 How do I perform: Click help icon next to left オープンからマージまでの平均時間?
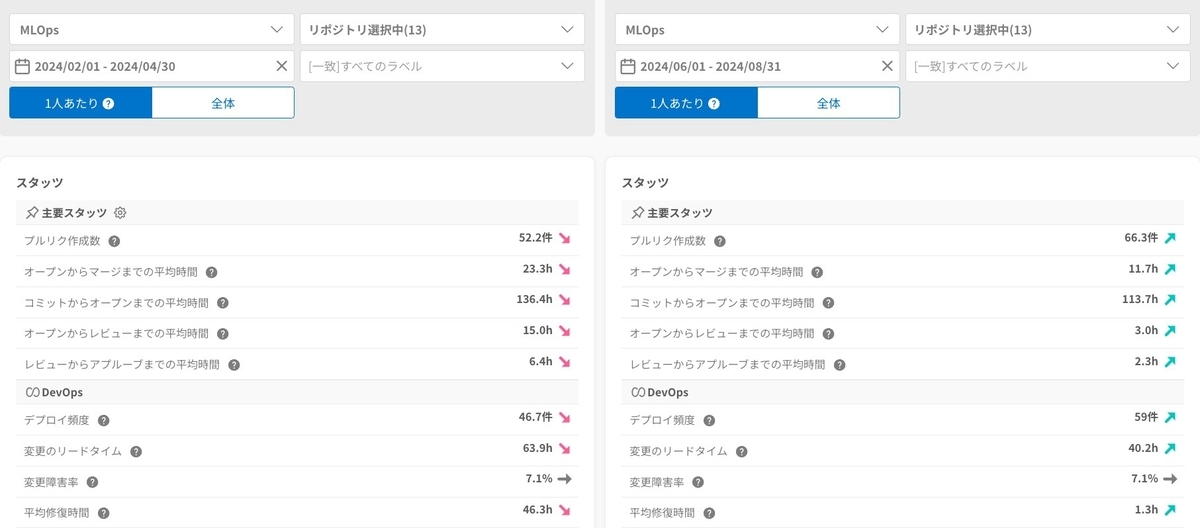pyautogui.click(x=211, y=272)
